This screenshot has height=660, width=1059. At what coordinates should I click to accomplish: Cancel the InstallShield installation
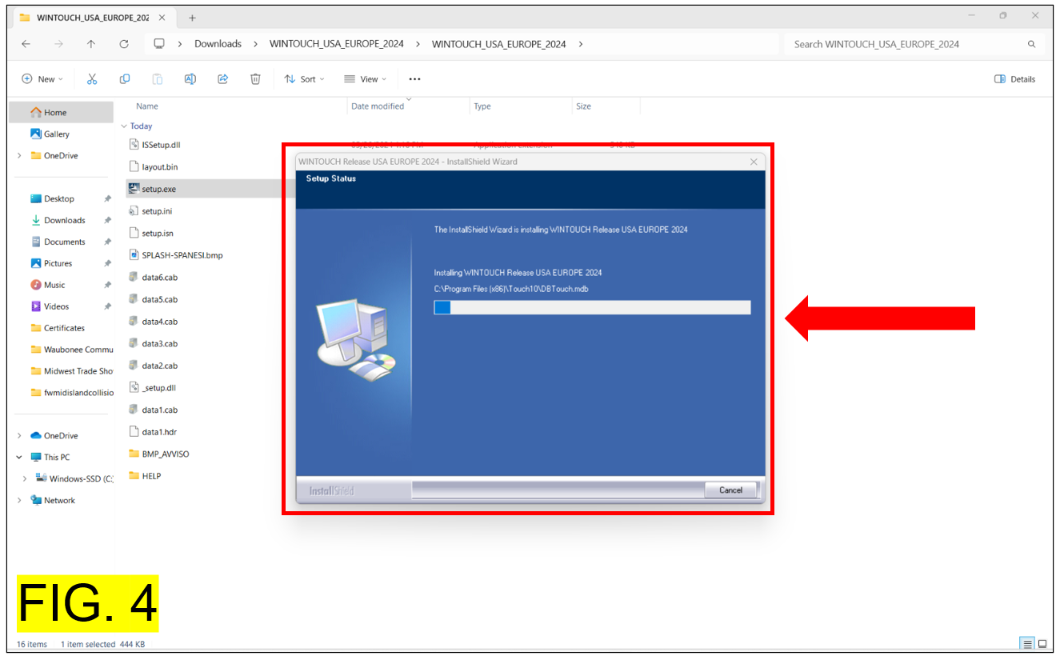[x=730, y=490]
